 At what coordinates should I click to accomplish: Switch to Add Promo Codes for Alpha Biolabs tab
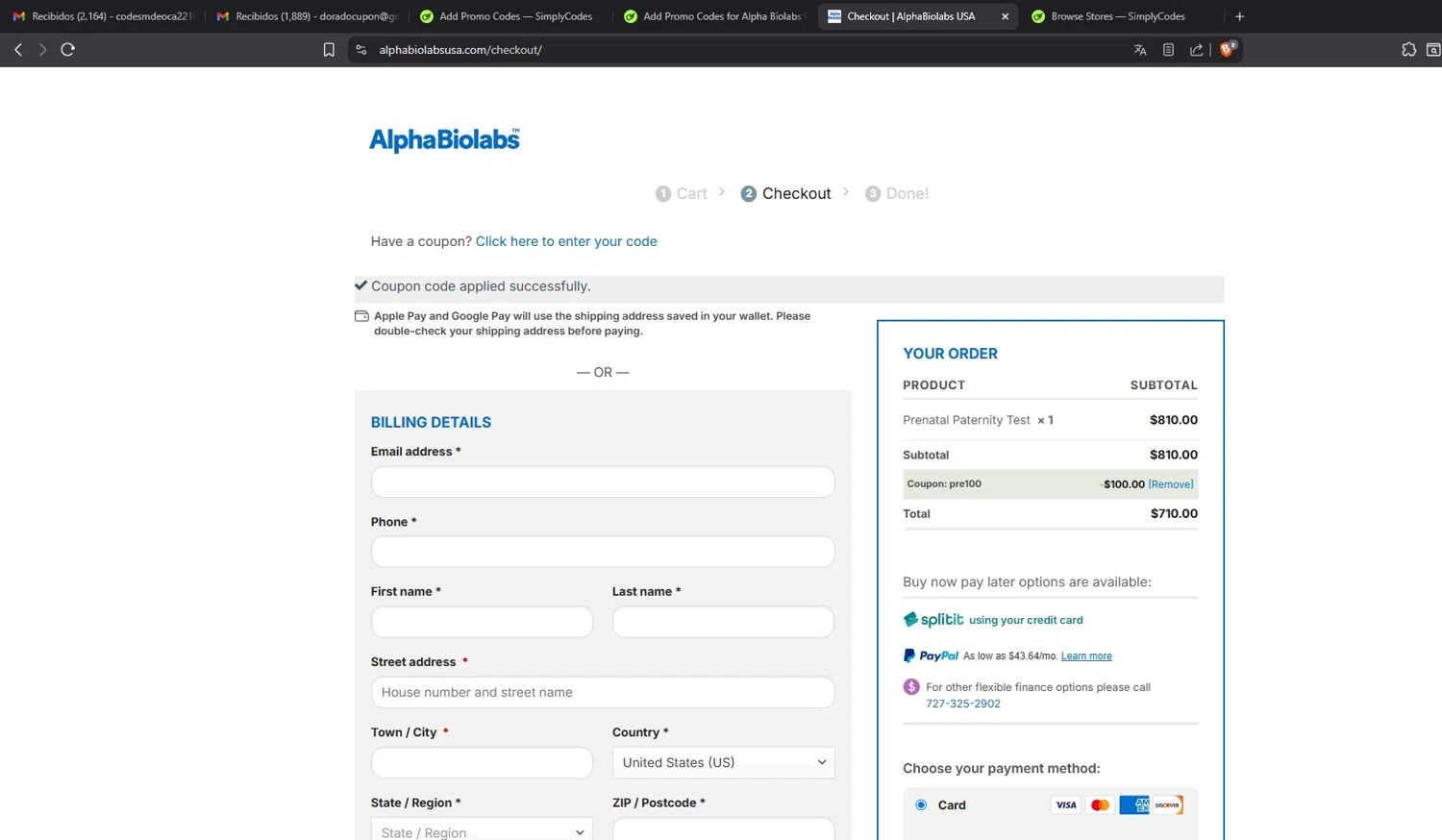click(x=712, y=16)
